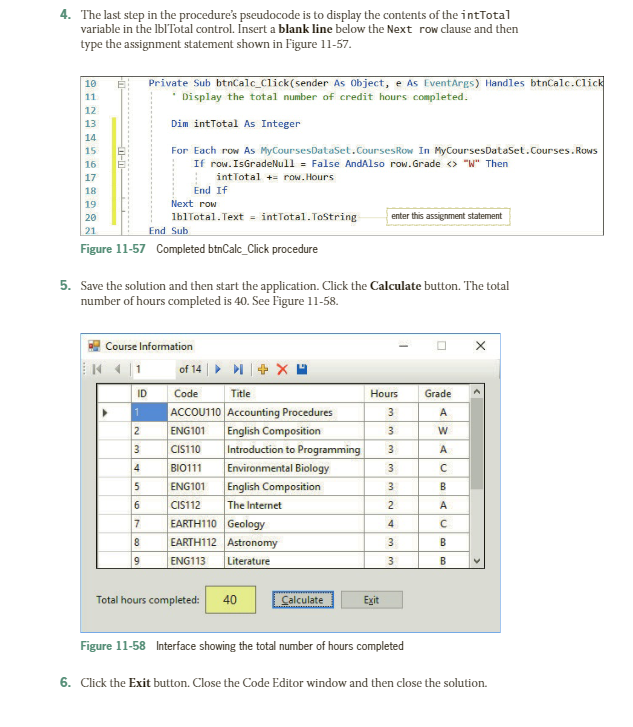The height and width of the screenshot is (727, 633).
Task: Click 'of 14' record count label
Action: tap(190, 370)
